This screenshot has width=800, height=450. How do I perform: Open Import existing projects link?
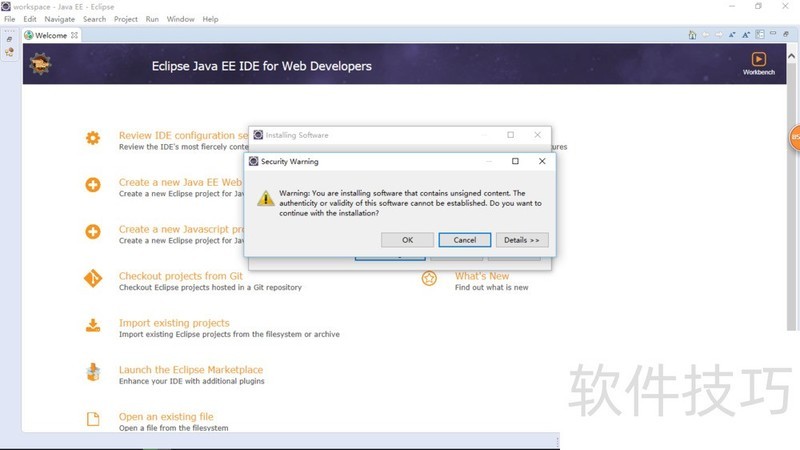point(174,323)
